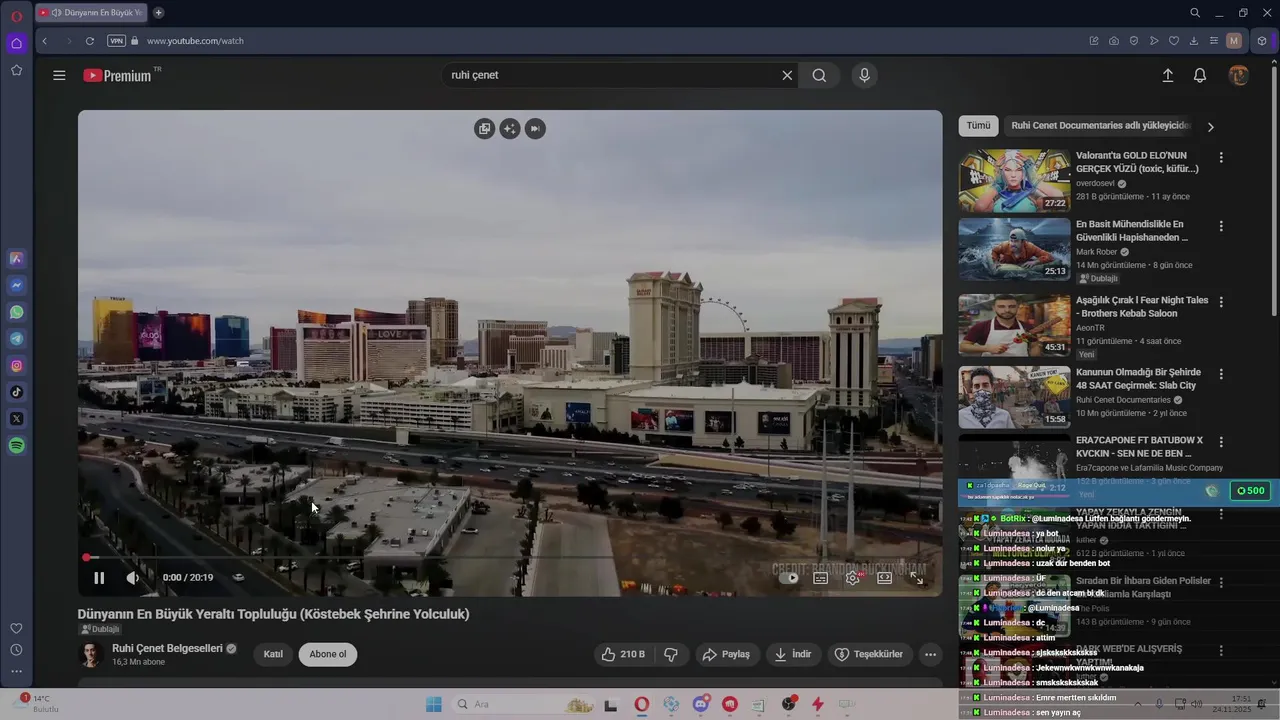The height and width of the screenshot is (720, 1280).
Task: Open YouTube notifications bell
Action: (1200, 75)
